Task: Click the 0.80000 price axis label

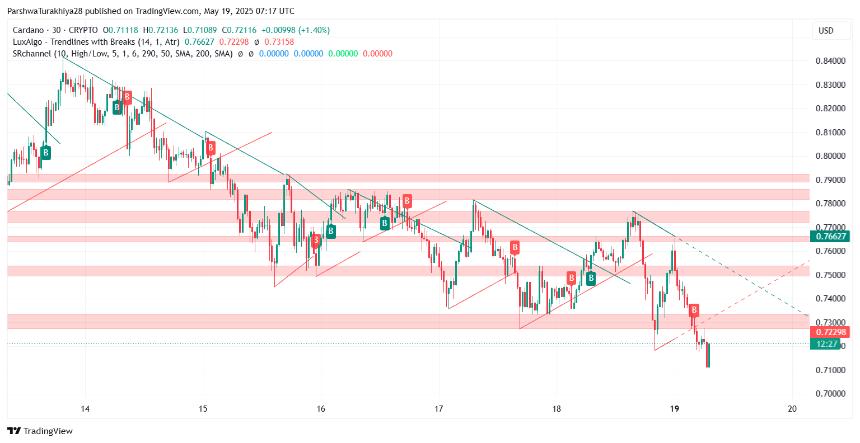Action: tap(830, 156)
